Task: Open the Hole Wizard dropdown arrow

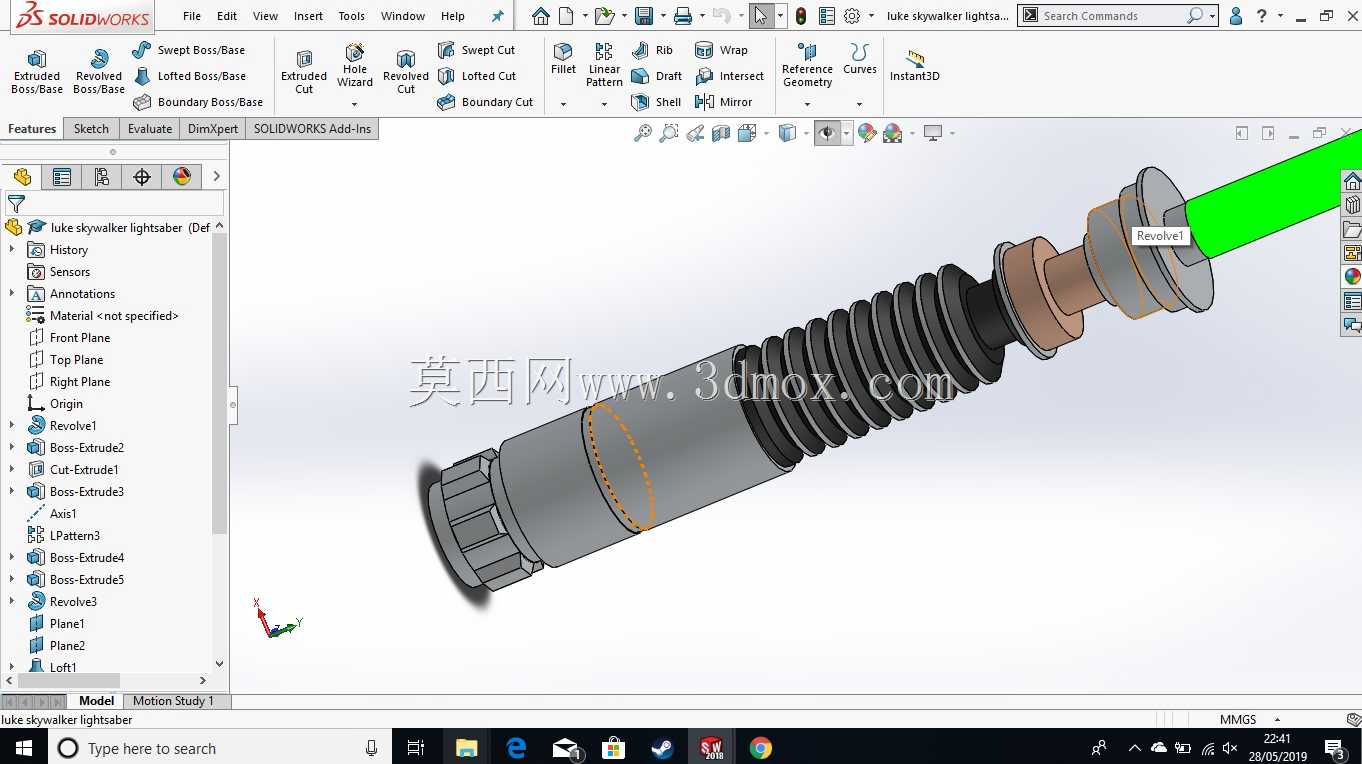Action: click(354, 104)
